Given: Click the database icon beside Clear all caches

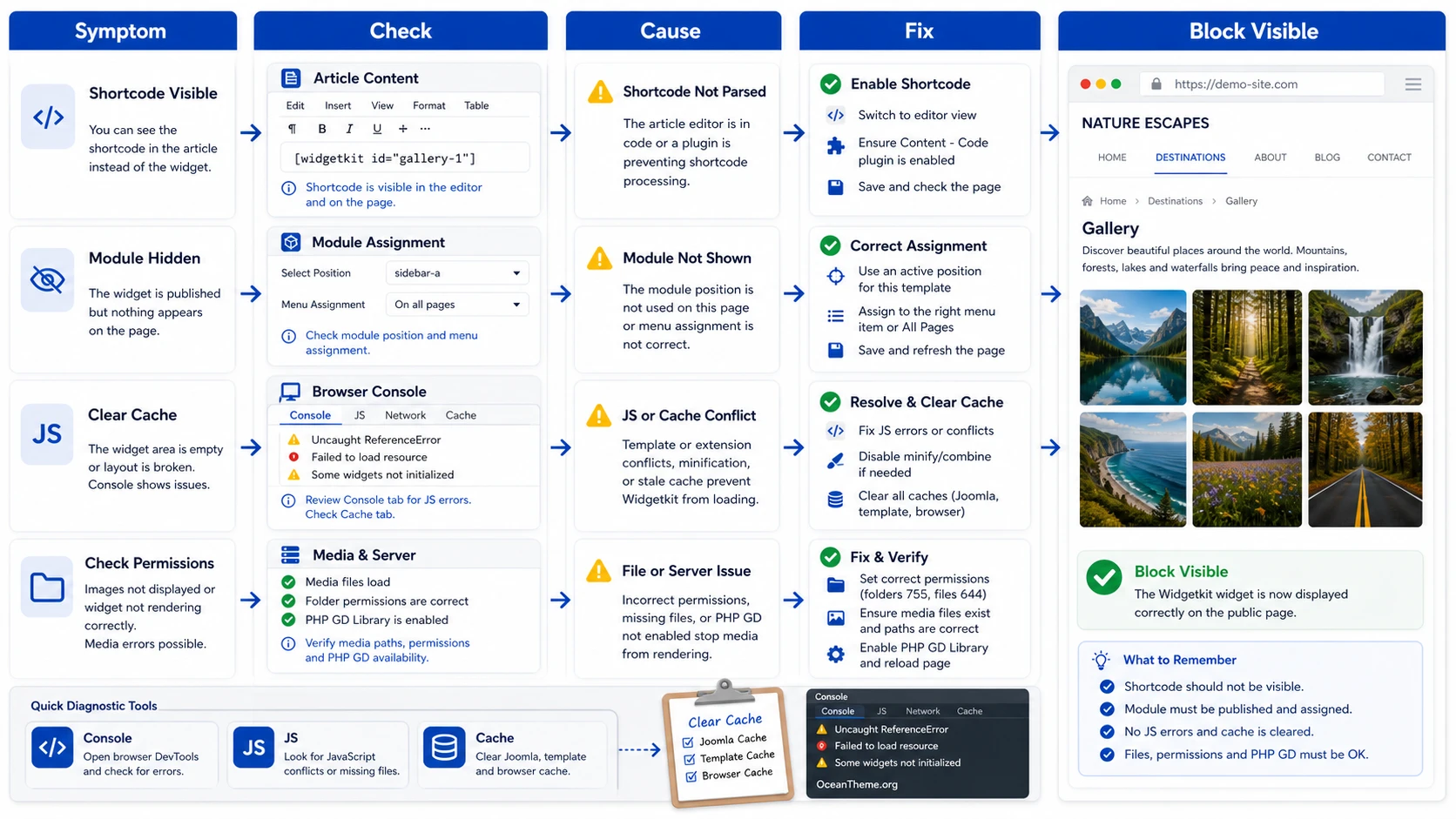Looking at the screenshot, I should 835,500.
